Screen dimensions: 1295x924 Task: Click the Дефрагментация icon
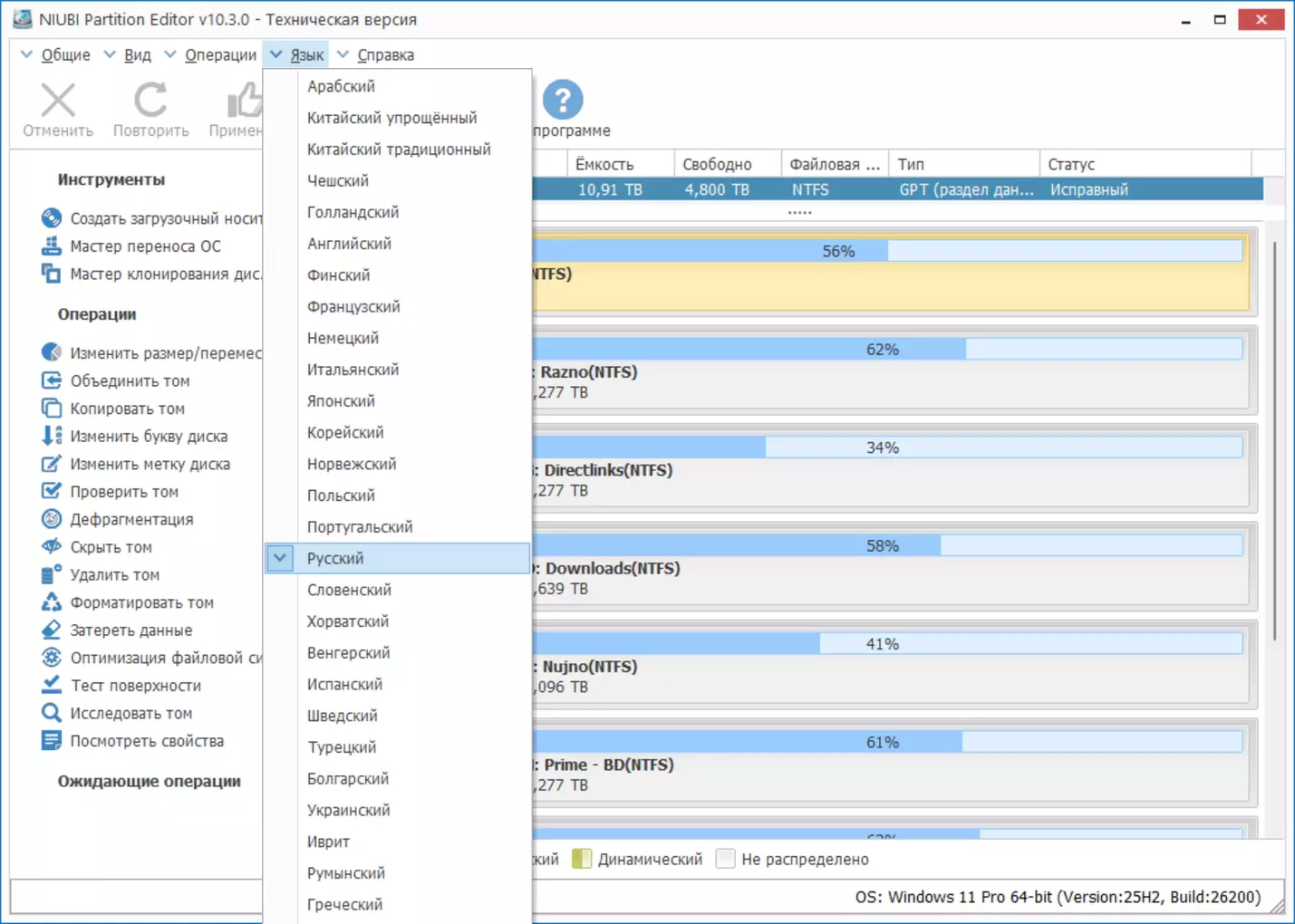click(52, 519)
